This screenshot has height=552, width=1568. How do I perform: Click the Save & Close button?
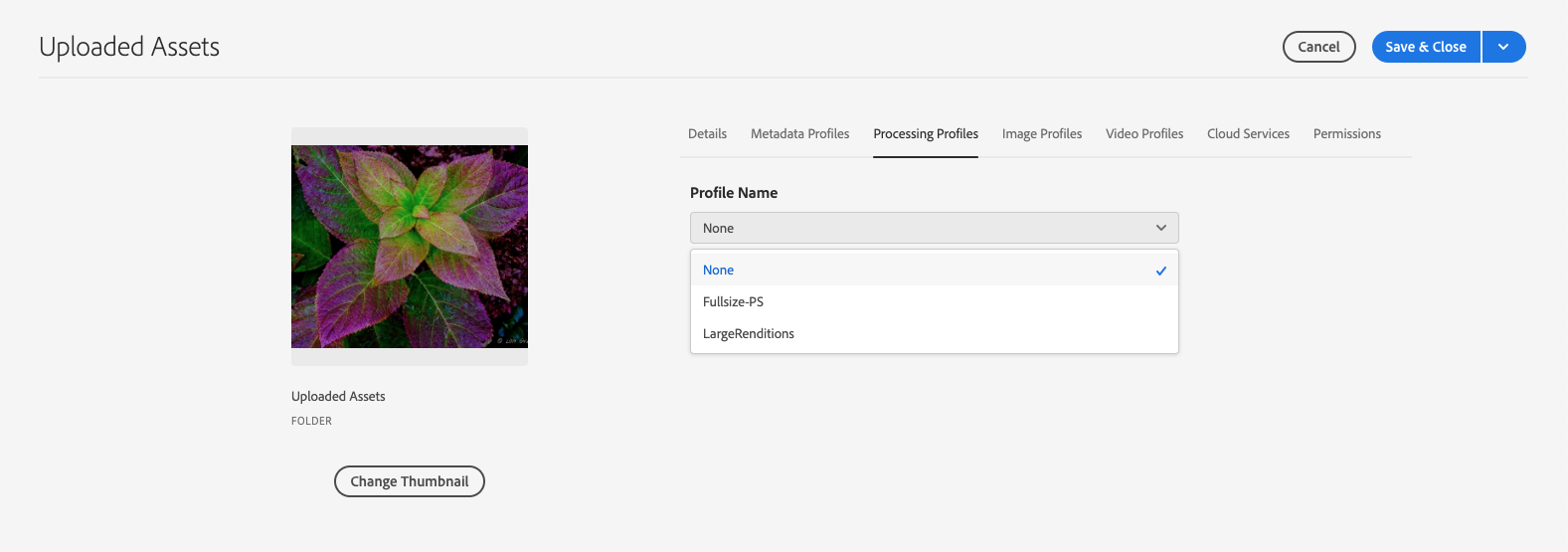[x=1425, y=47]
